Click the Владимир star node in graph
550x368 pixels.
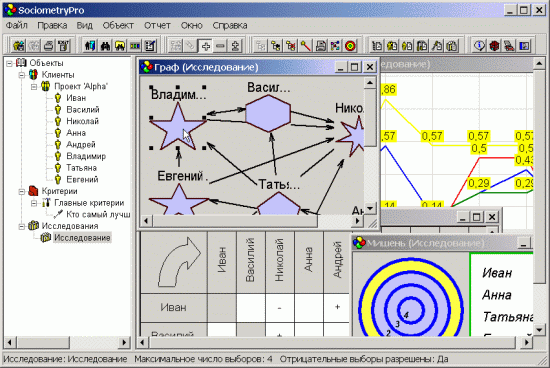(x=178, y=126)
